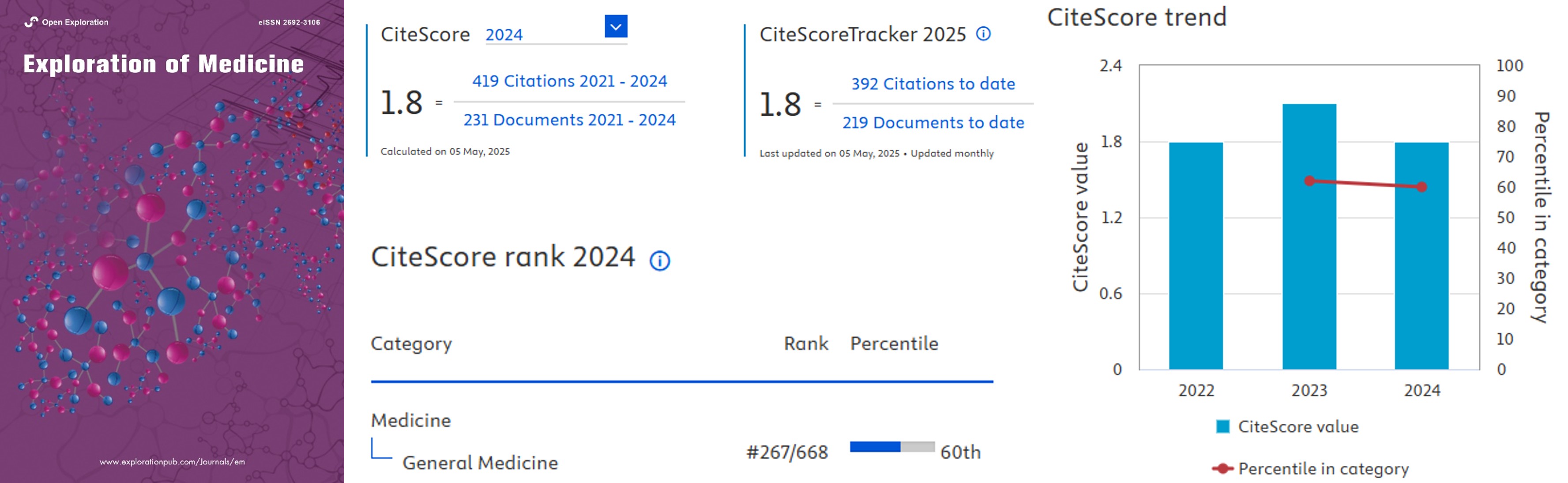
Task: Select the Exploration of Medicine cover title
Action: 163,64
